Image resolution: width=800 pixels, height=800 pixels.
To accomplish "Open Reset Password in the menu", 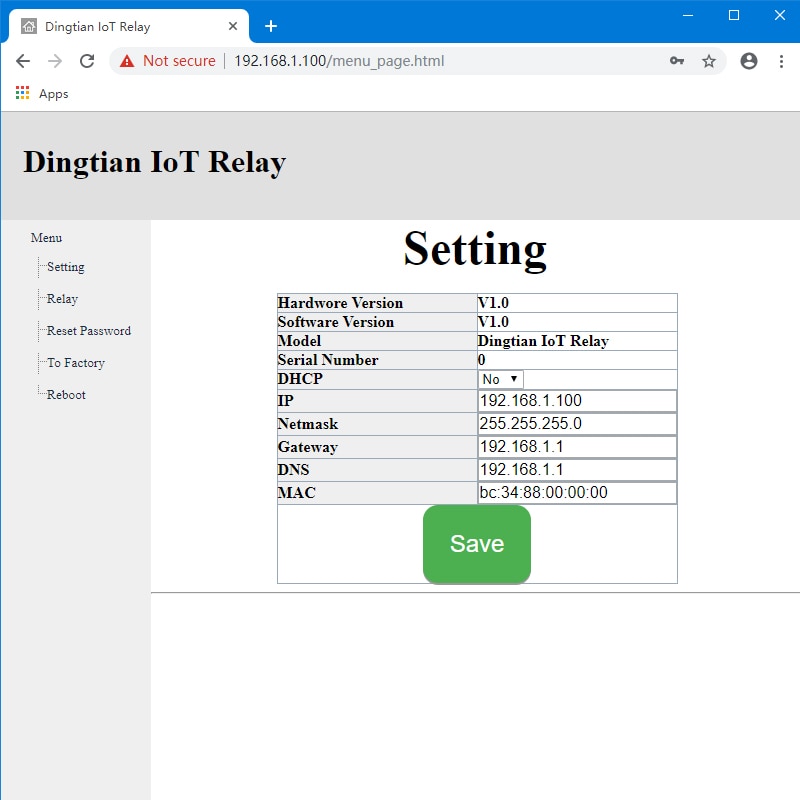I will [89, 331].
